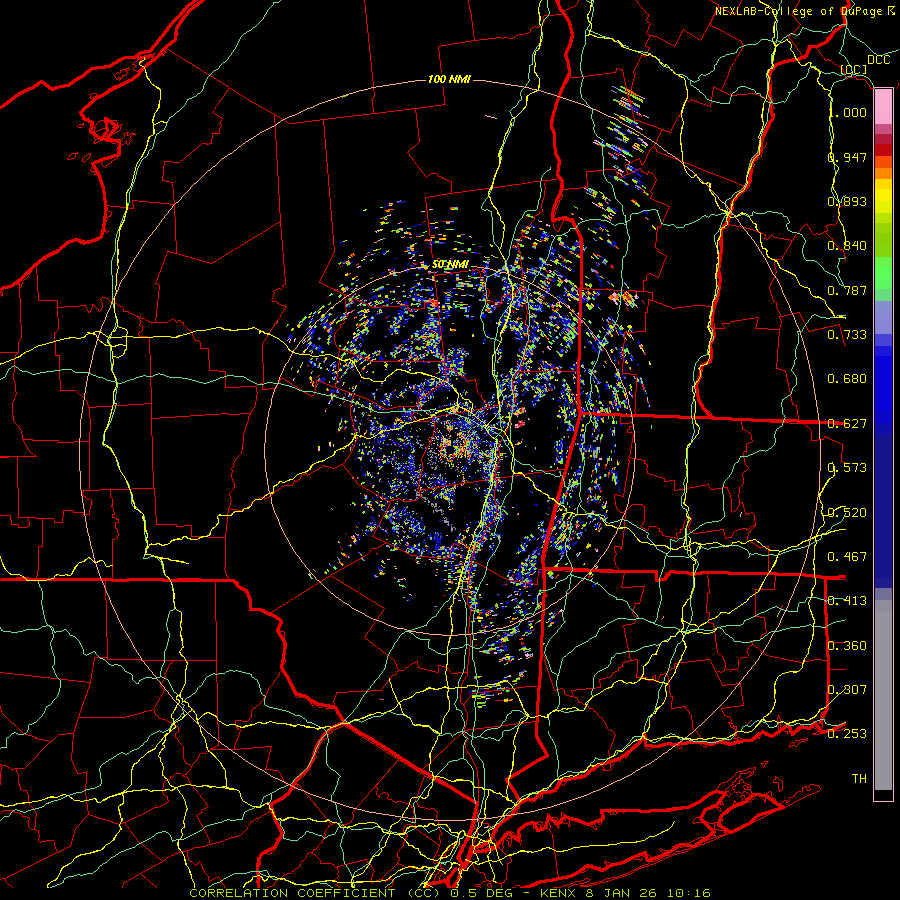Select the pink segment of the color bar

click(x=883, y=107)
